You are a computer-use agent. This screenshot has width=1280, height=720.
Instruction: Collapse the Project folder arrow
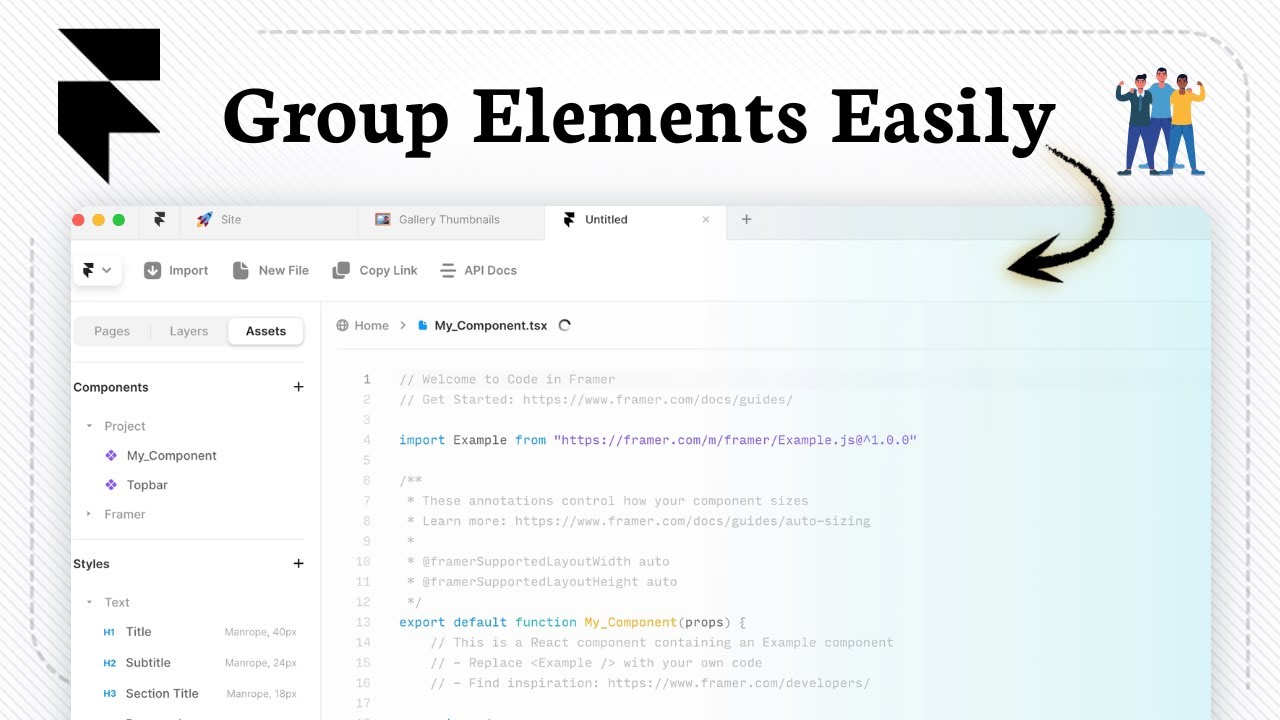[89, 426]
